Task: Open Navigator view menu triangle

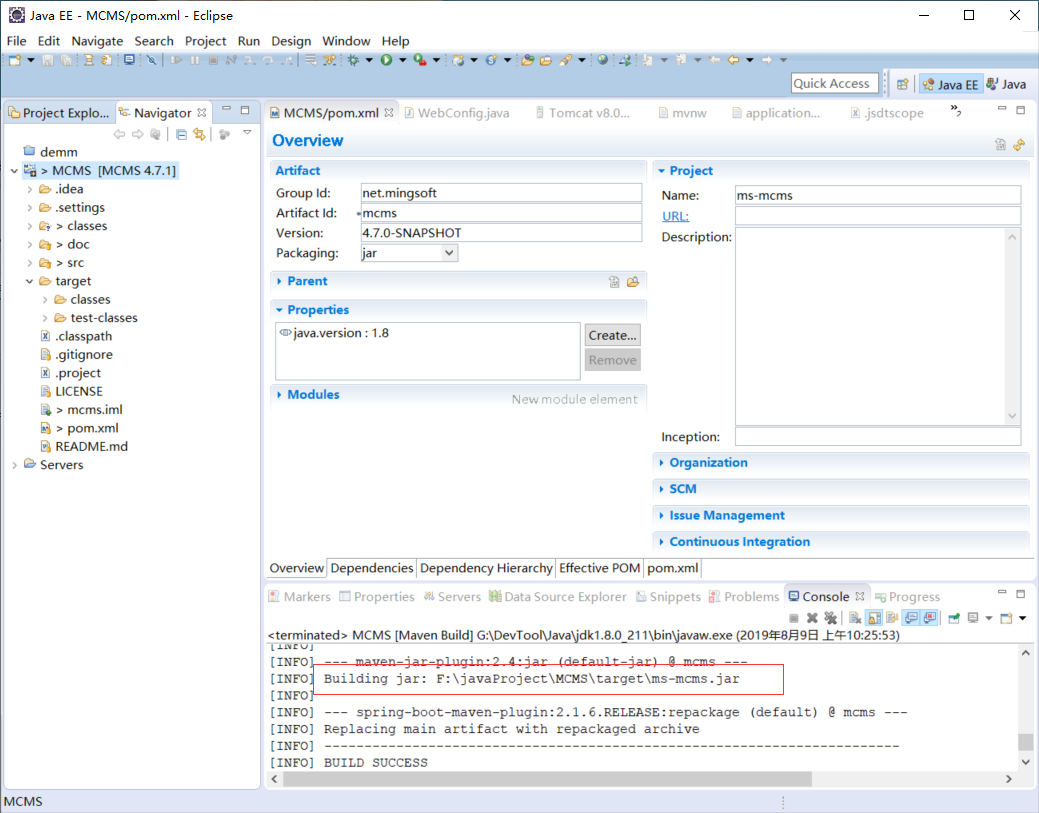Action: click(x=247, y=133)
